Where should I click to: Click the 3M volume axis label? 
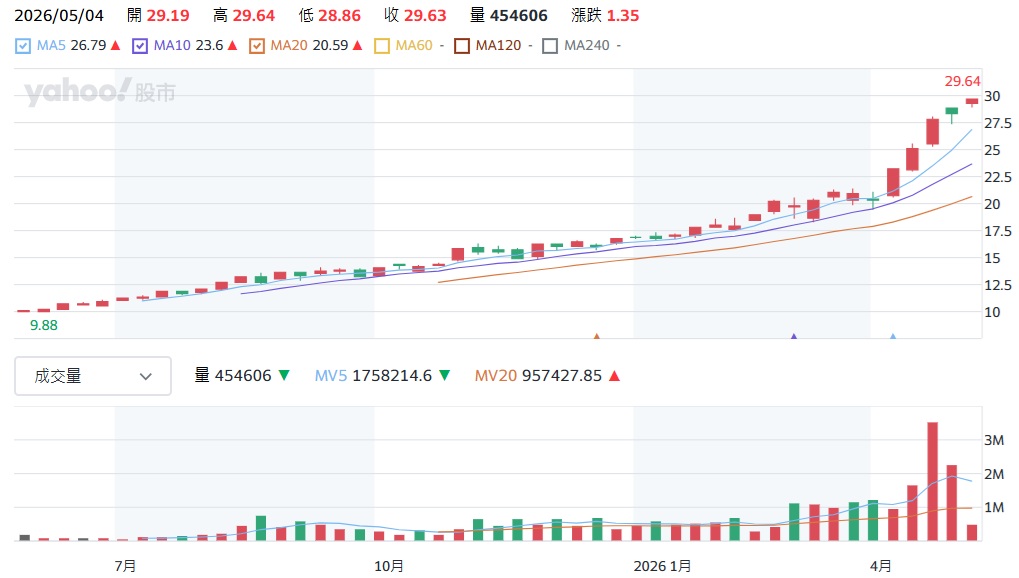click(994, 440)
